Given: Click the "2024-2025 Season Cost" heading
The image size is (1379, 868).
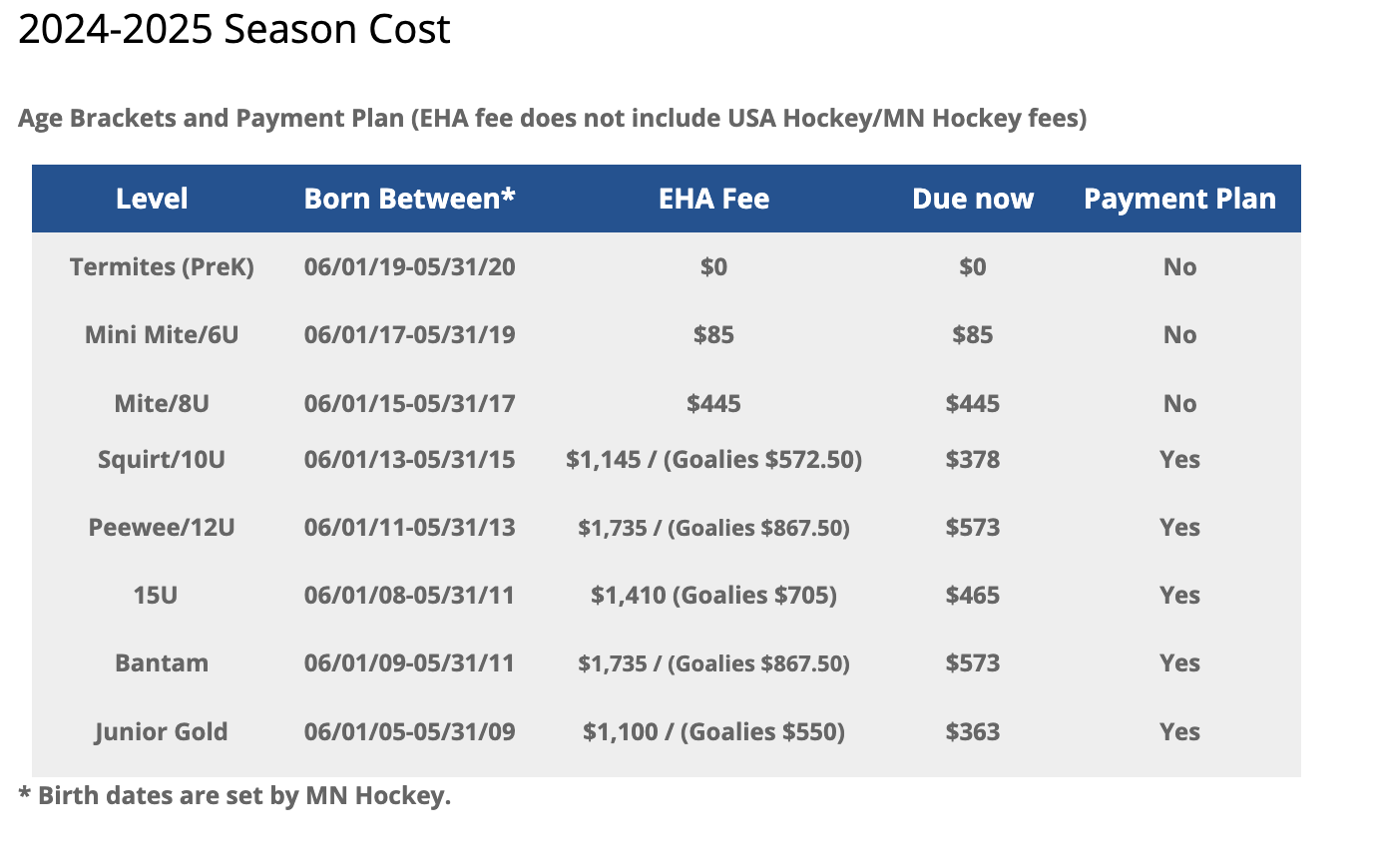Looking at the screenshot, I should click(234, 30).
